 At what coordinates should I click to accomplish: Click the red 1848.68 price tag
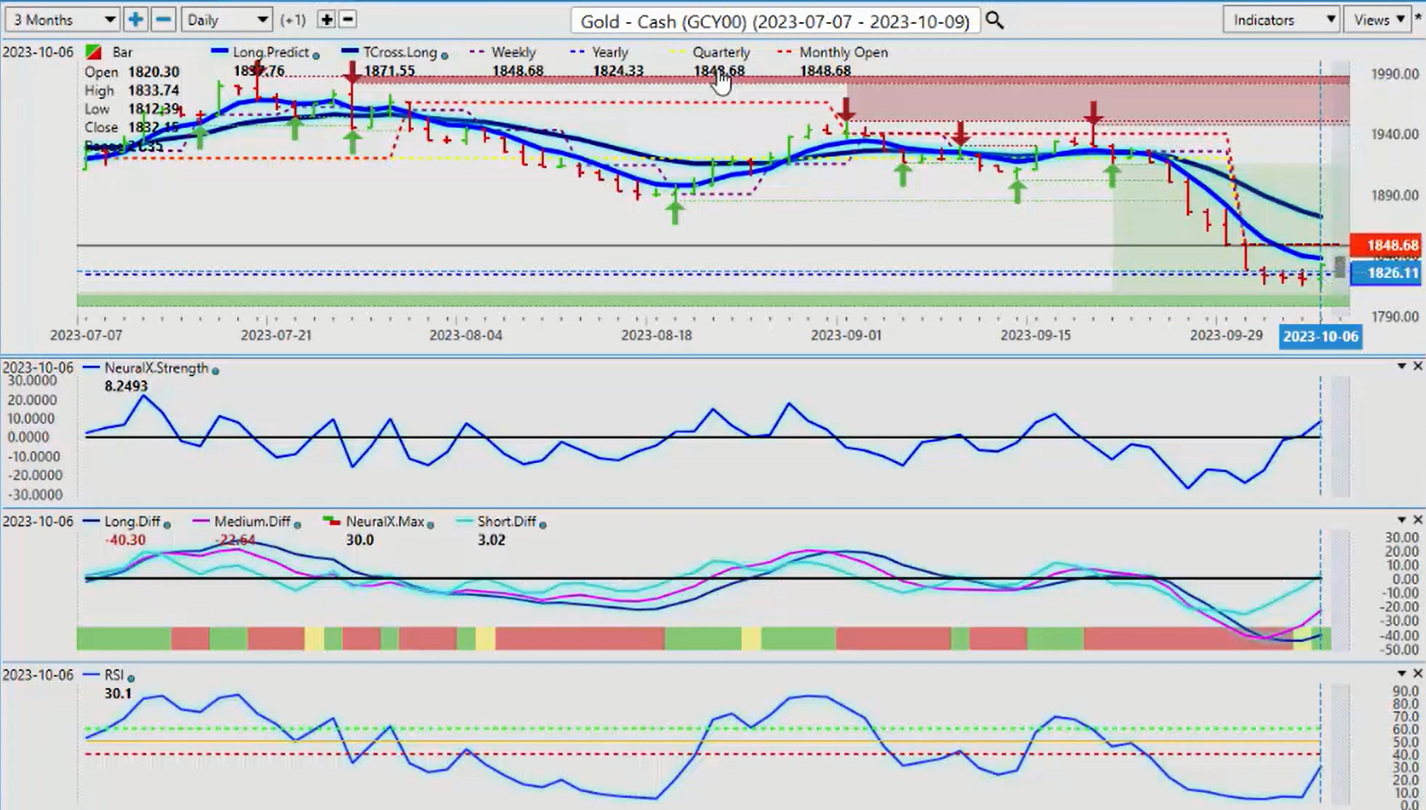[1384, 245]
